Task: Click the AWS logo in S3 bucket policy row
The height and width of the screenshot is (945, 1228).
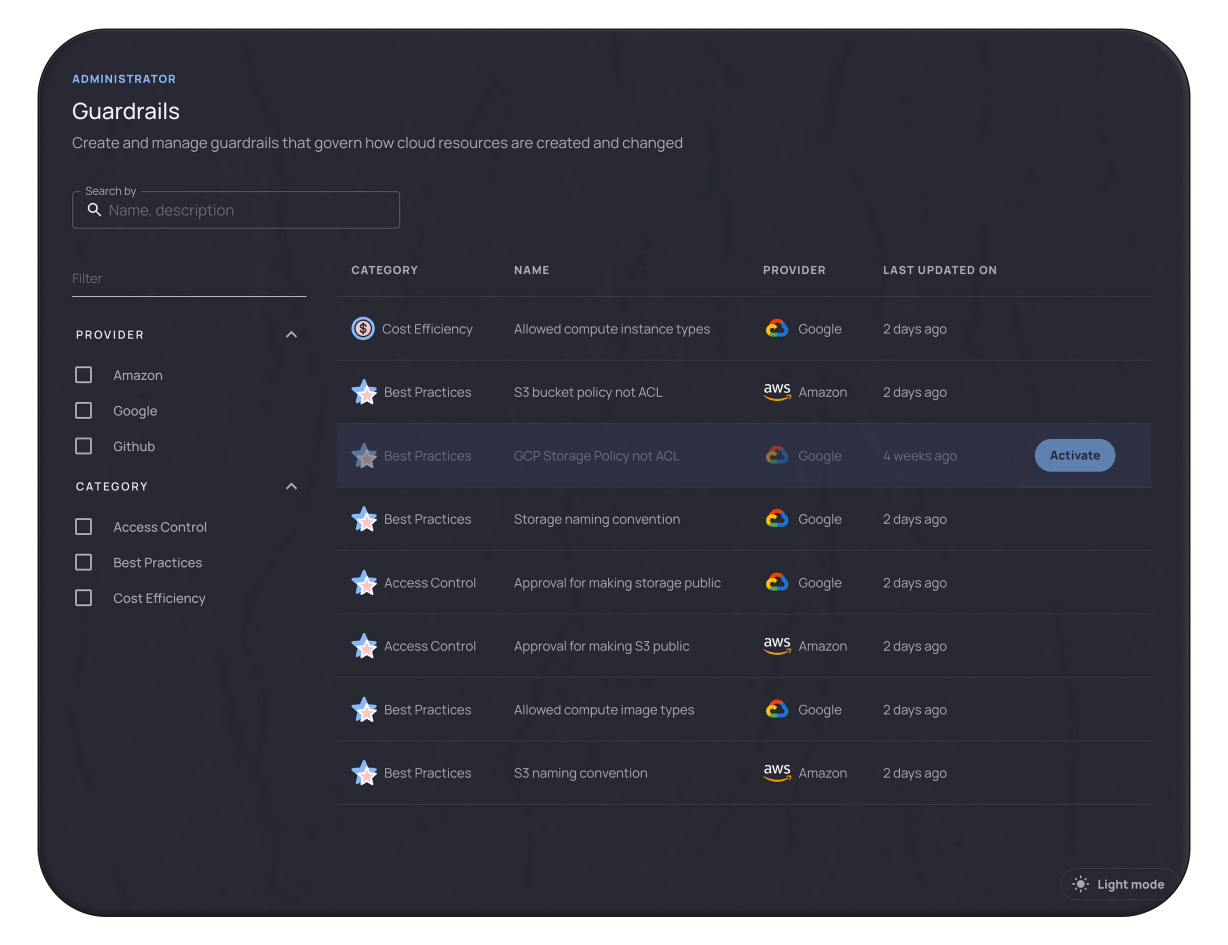Action: [777, 392]
